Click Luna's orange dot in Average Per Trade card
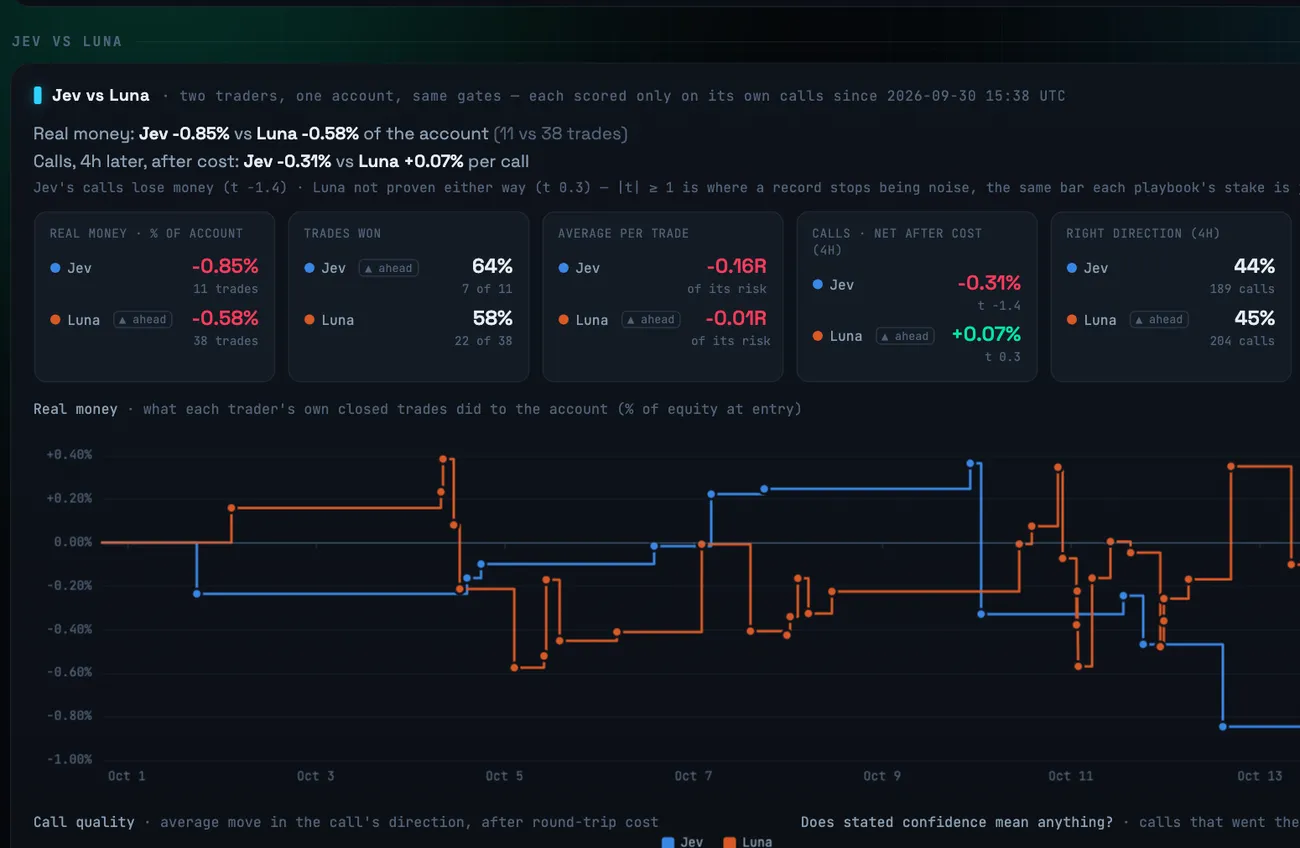This screenshot has height=848, width=1300. 563,320
